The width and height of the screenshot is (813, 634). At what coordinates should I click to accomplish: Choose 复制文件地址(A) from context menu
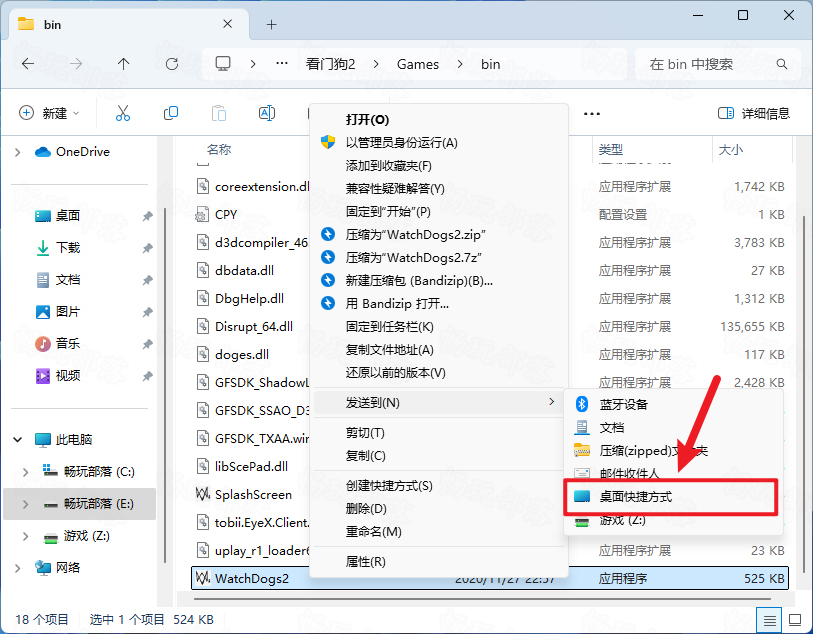pos(389,350)
